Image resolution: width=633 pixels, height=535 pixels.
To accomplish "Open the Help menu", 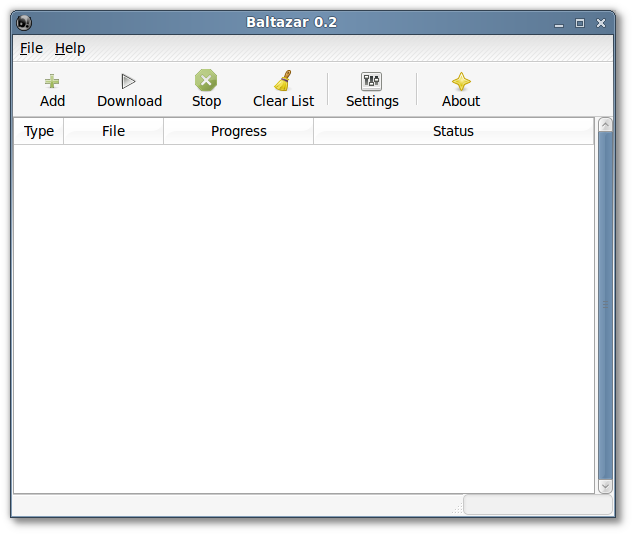I will coord(70,48).
